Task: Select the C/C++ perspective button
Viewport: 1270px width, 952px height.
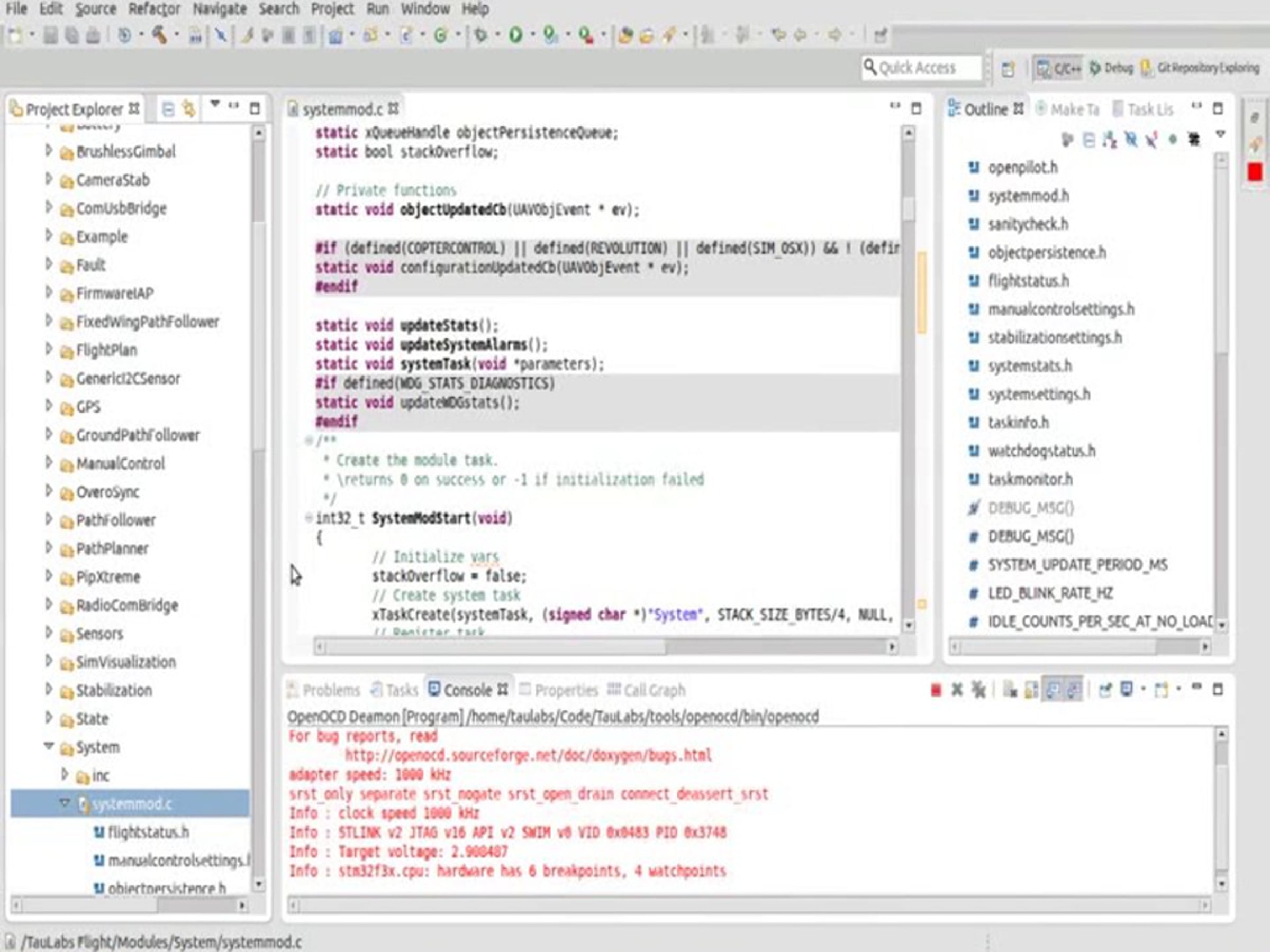Action: point(1059,68)
